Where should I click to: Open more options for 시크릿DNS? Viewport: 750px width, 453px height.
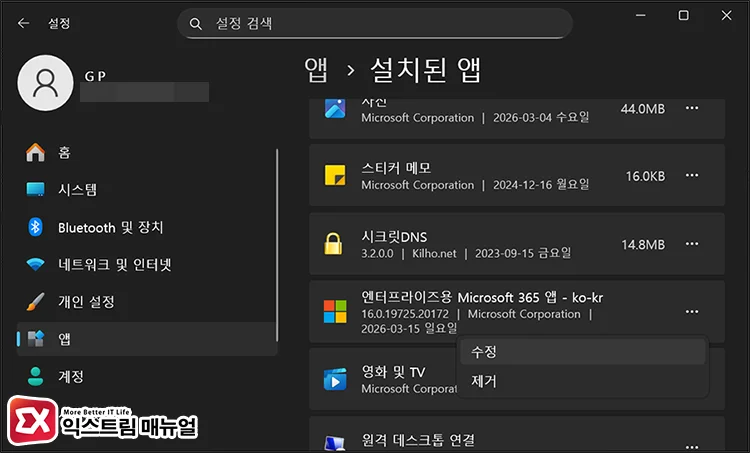[x=692, y=244]
